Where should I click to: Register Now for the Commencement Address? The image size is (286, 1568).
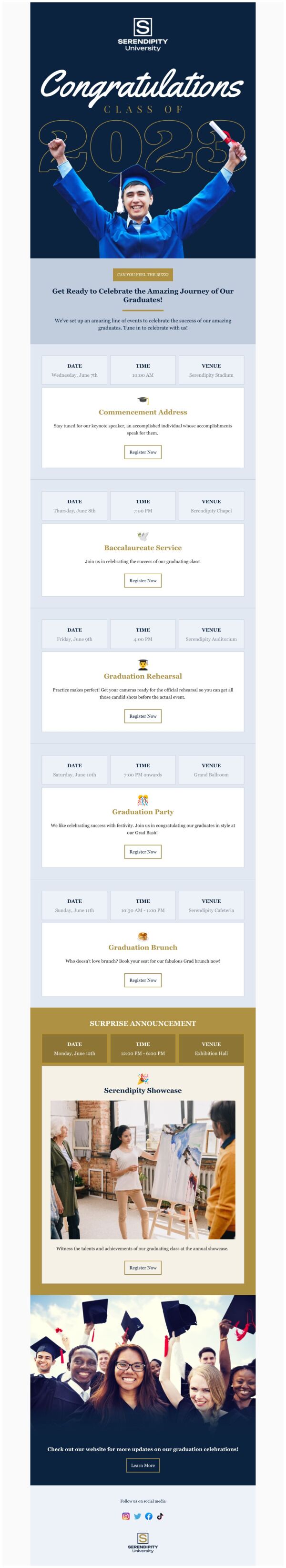(x=143, y=452)
